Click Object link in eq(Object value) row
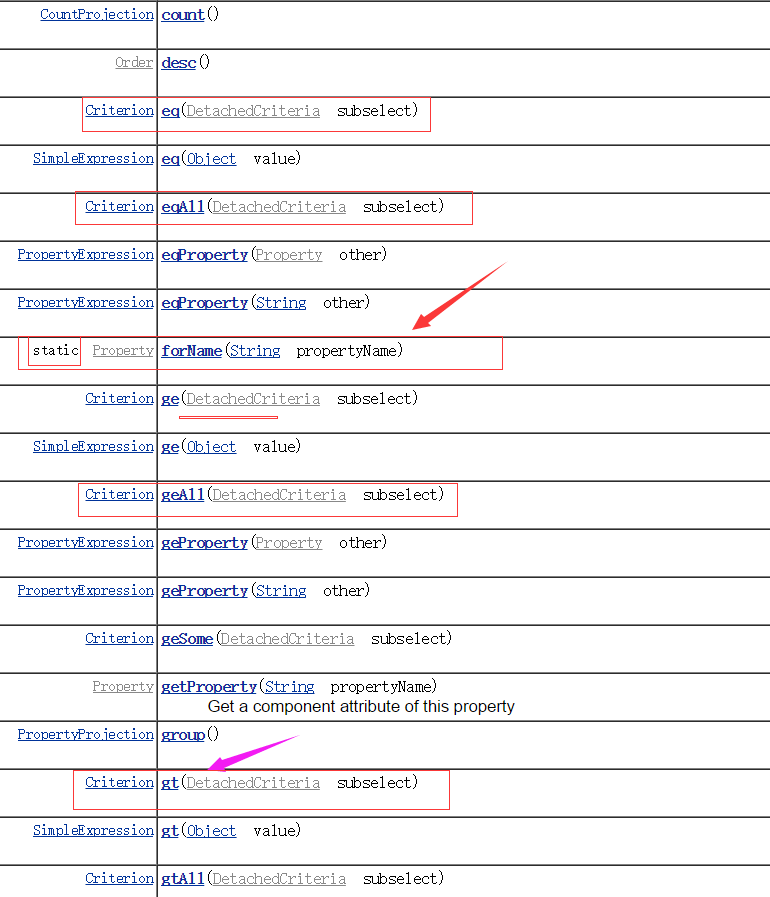Image resolution: width=770 pixels, height=897 pixels. (211, 158)
